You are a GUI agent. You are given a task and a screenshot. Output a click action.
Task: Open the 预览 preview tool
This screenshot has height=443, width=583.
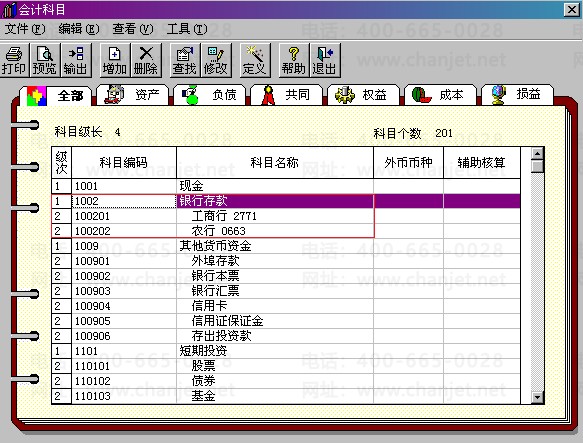pyautogui.click(x=45, y=61)
